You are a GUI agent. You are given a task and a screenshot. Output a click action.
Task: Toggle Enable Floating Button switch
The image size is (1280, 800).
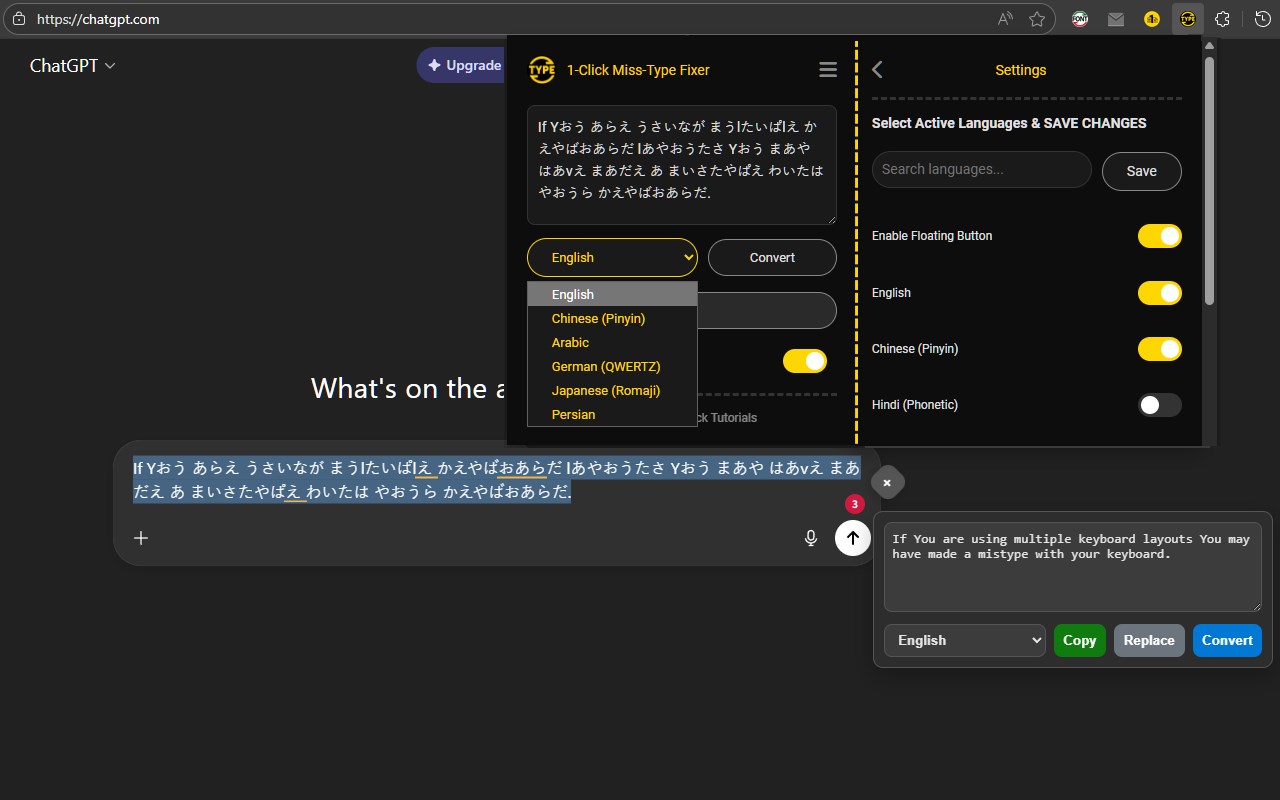(1159, 236)
